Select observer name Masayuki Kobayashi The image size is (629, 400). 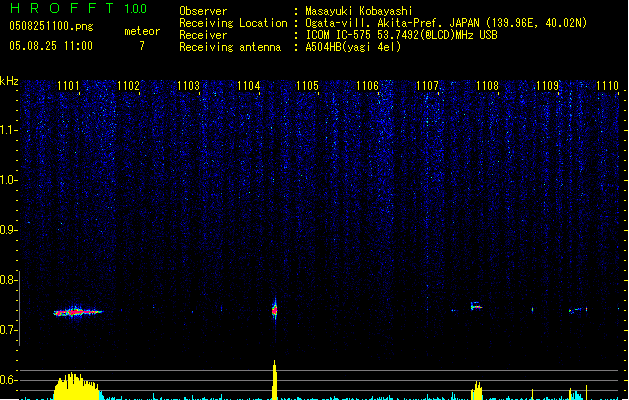[x=359, y=11]
